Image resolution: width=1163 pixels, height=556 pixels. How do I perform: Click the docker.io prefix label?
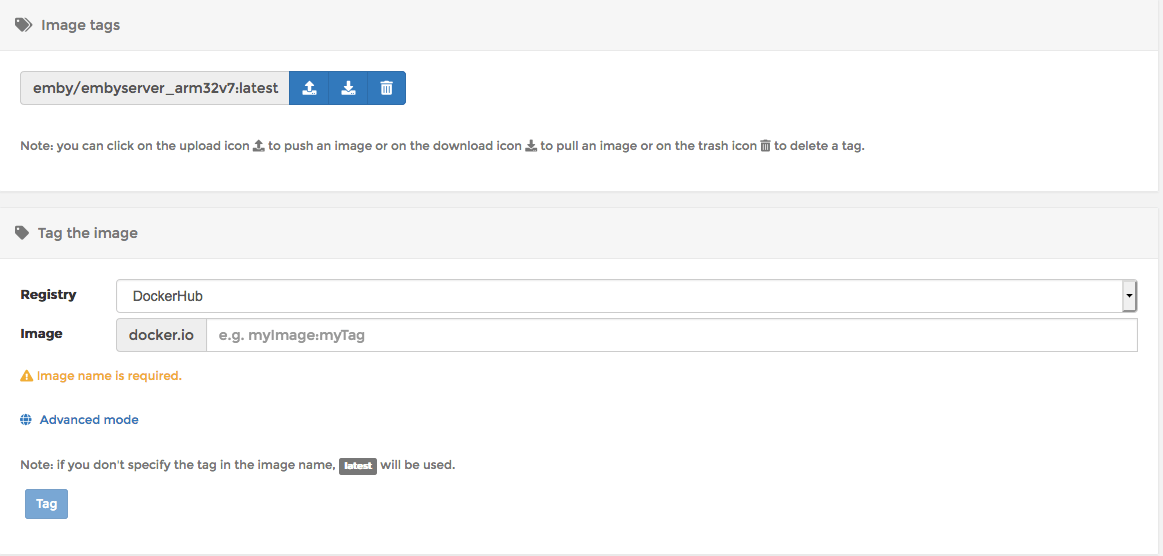click(x=162, y=335)
